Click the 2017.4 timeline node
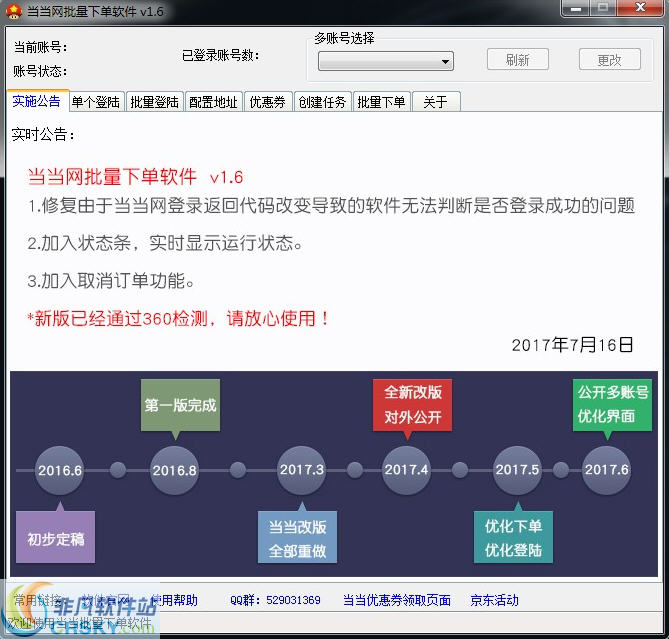Image resolution: width=669 pixels, height=639 pixels. coord(406,470)
